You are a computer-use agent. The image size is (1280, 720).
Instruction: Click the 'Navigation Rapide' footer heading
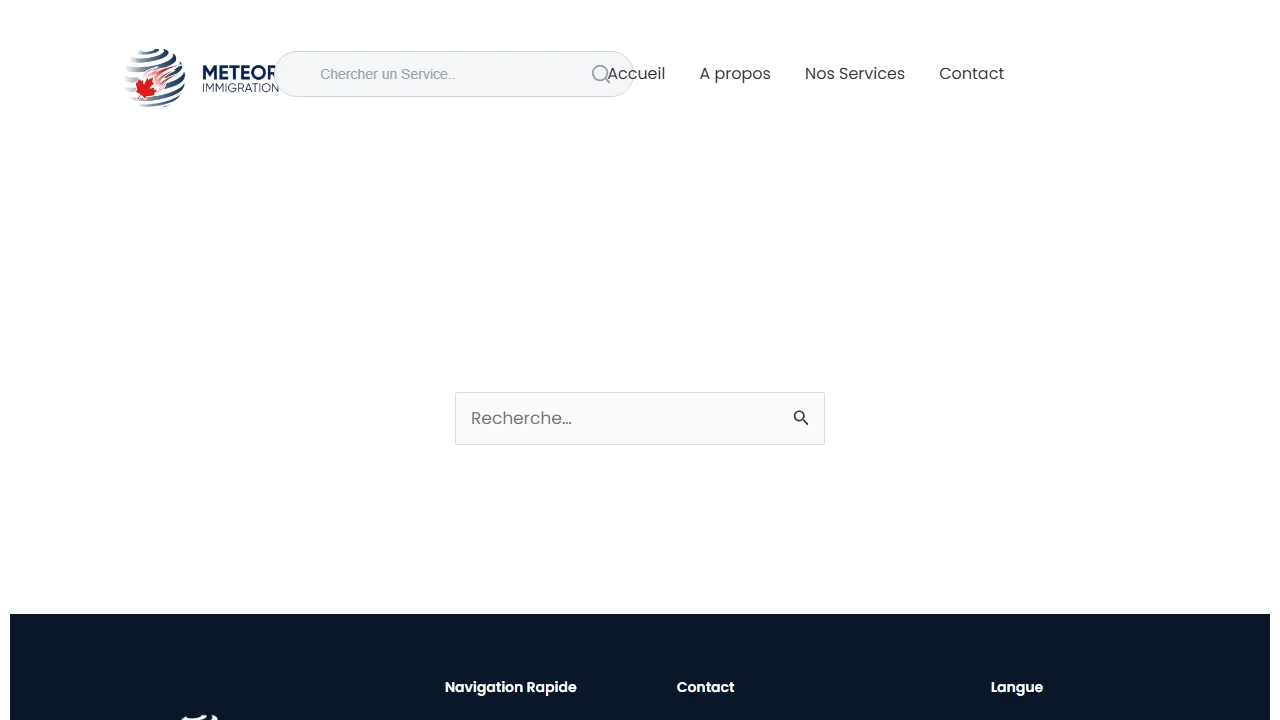tap(511, 687)
